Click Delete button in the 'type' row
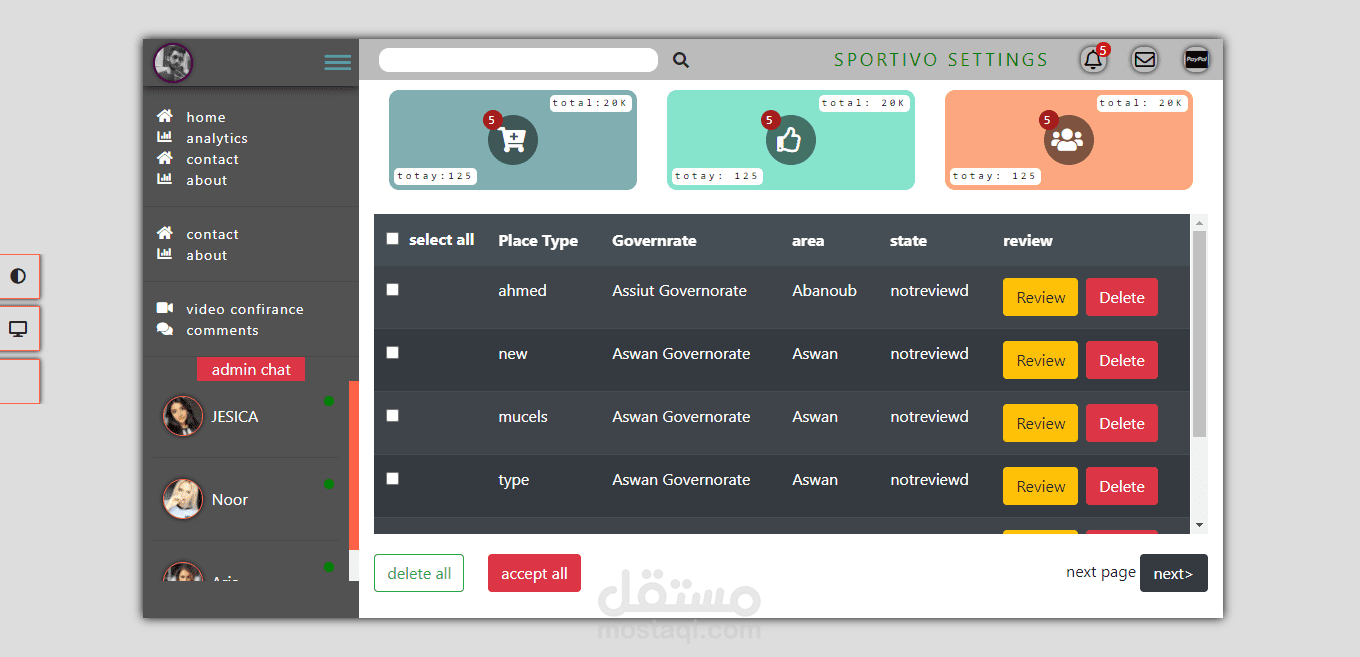 click(x=1122, y=486)
